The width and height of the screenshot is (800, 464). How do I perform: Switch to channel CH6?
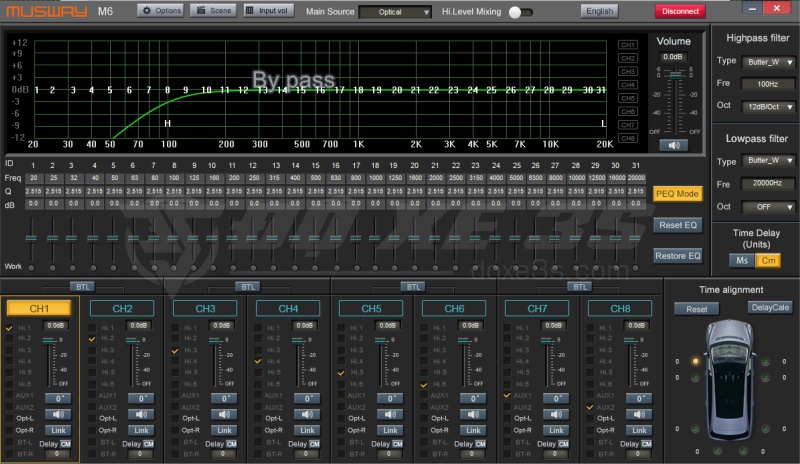454,308
